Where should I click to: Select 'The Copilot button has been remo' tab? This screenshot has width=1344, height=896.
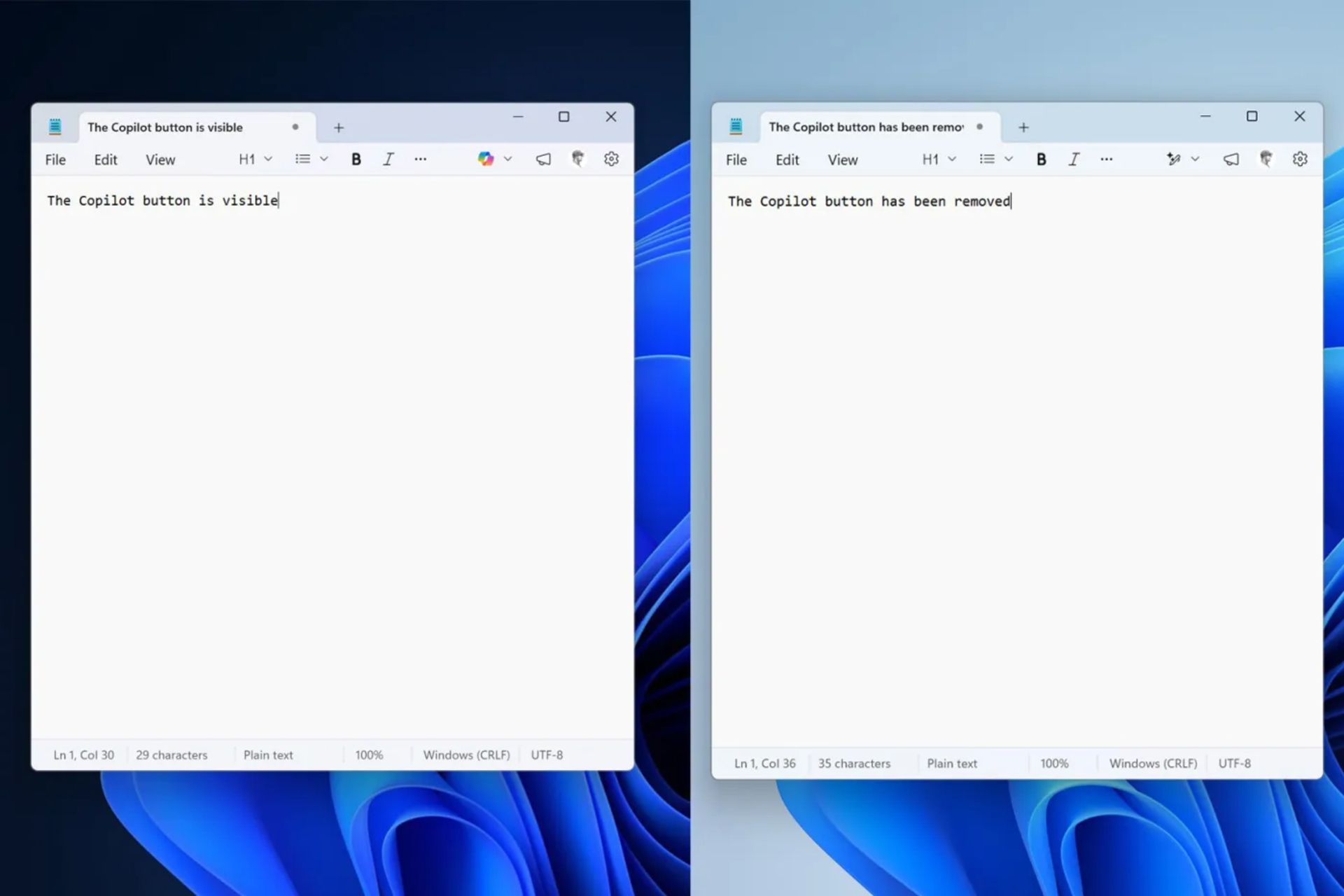865,127
